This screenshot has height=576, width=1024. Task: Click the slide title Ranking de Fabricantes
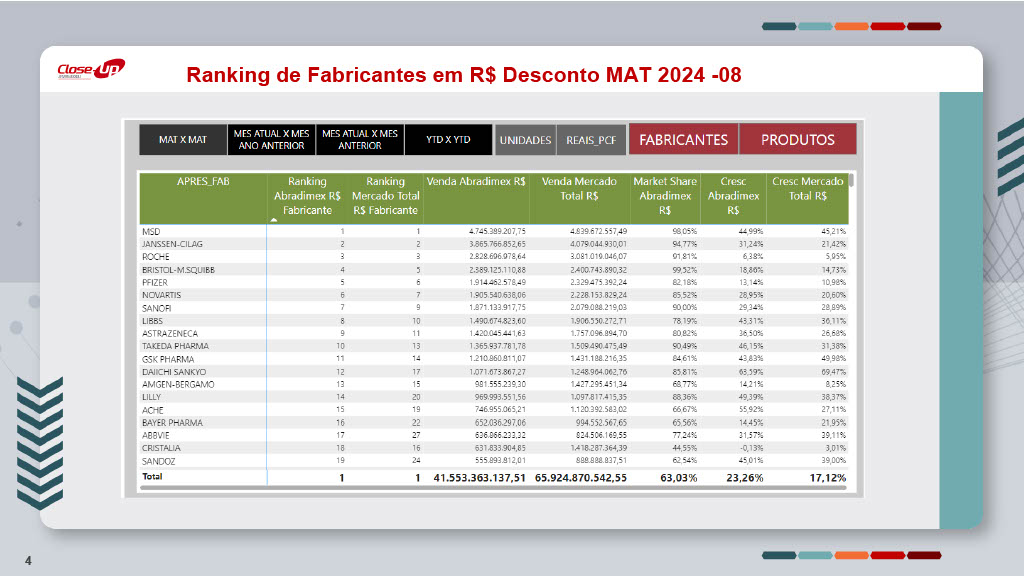point(464,75)
